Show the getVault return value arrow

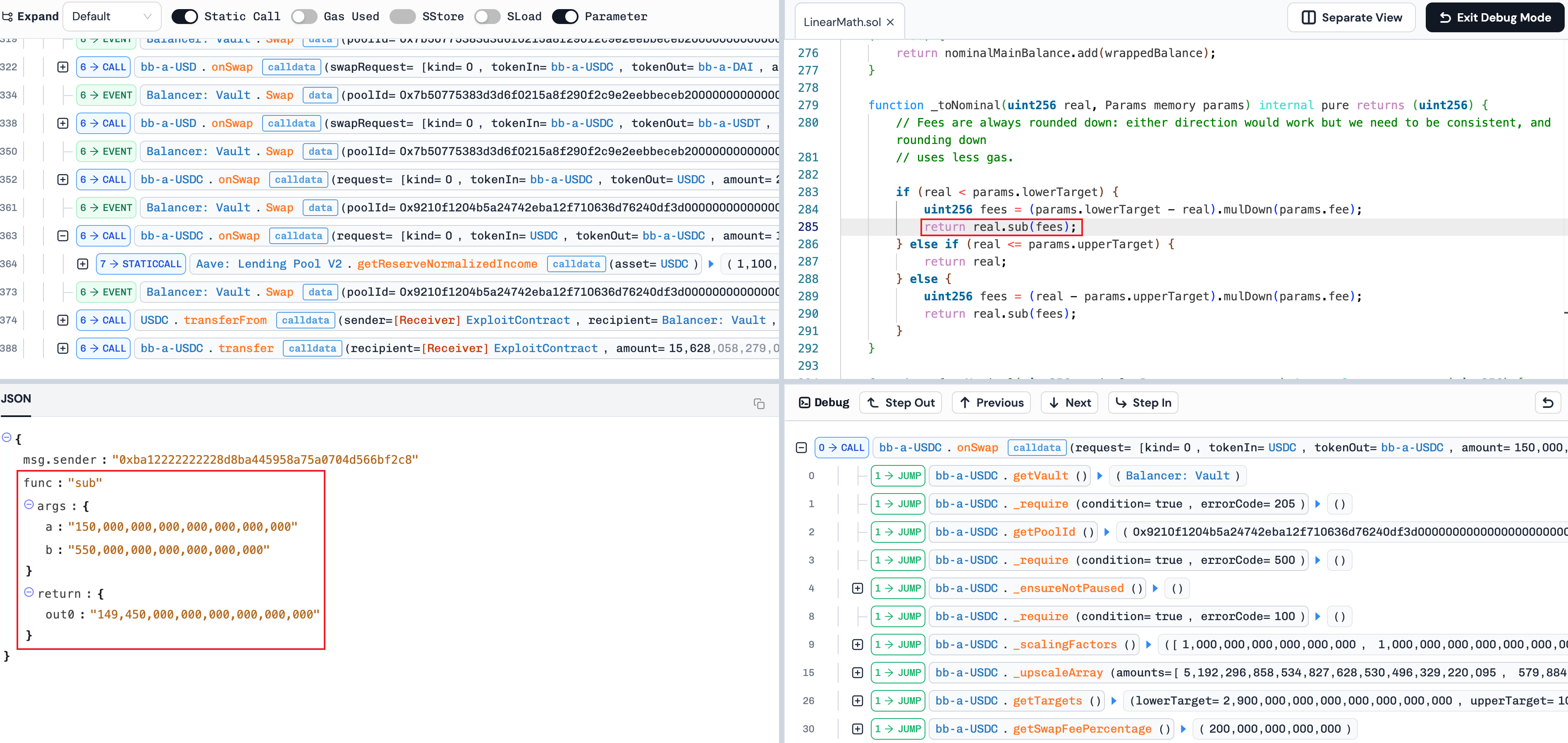coord(1100,476)
